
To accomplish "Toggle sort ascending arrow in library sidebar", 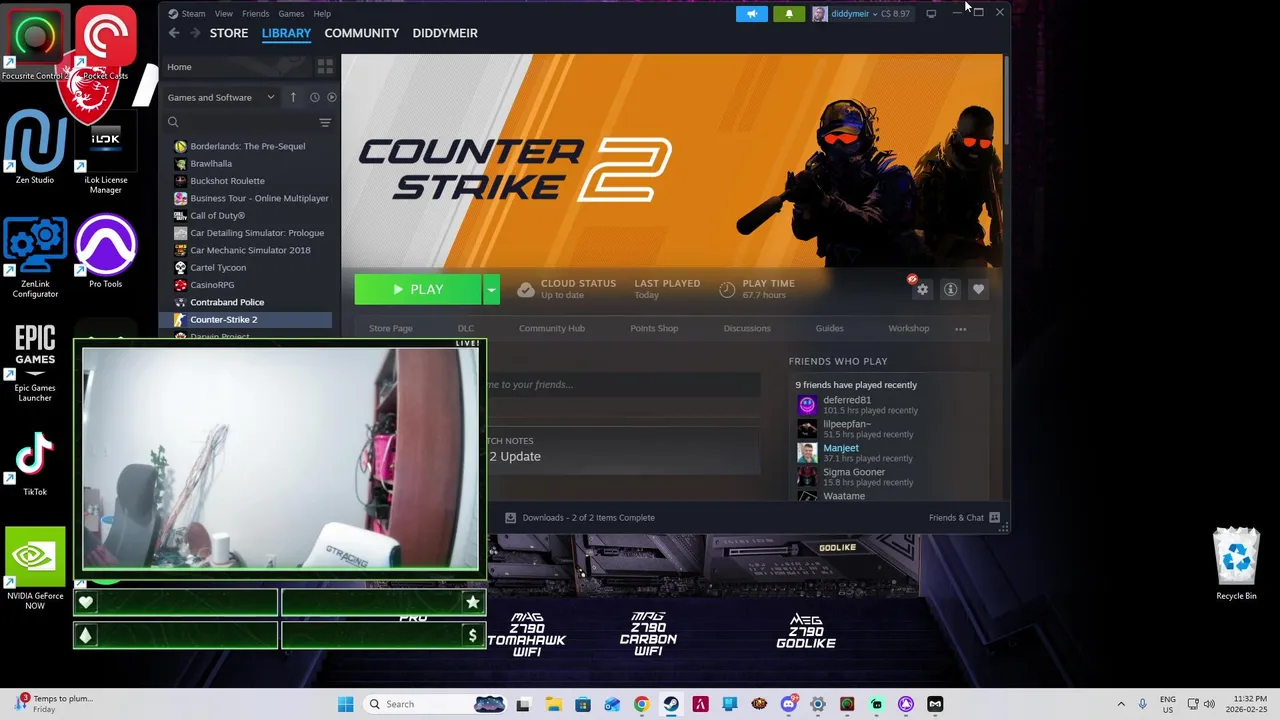I will click(293, 97).
